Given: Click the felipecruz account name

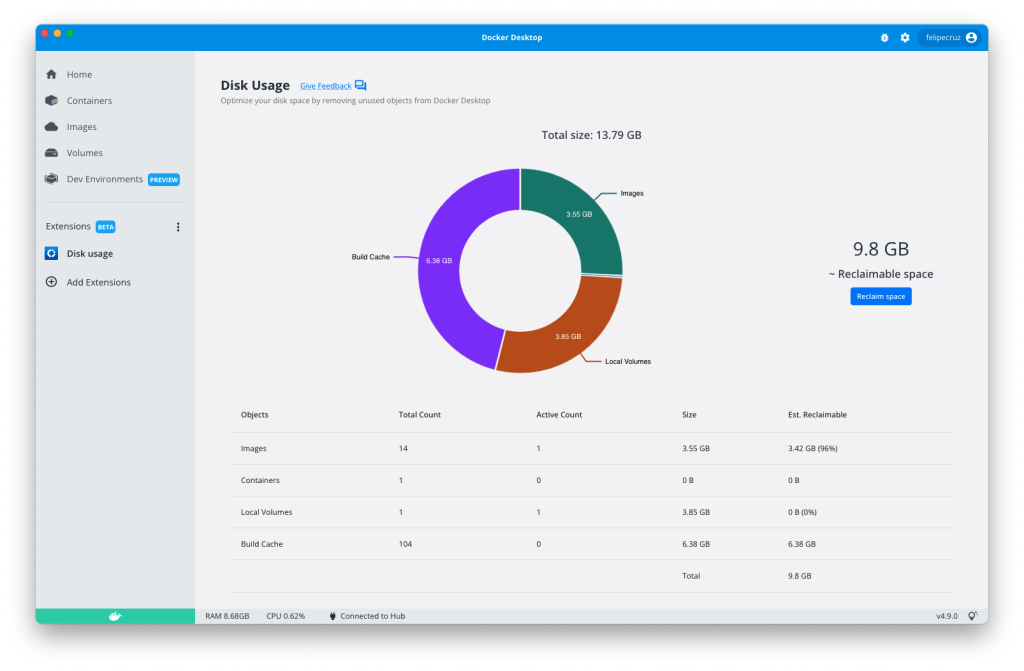Looking at the screenshot, I should click(x=942, y=38).
